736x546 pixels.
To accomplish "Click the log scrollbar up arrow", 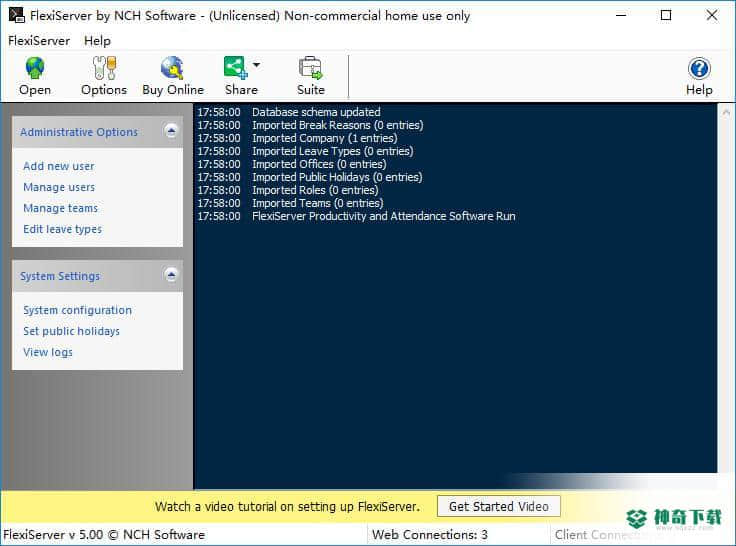I will click(x=726, y=112).
